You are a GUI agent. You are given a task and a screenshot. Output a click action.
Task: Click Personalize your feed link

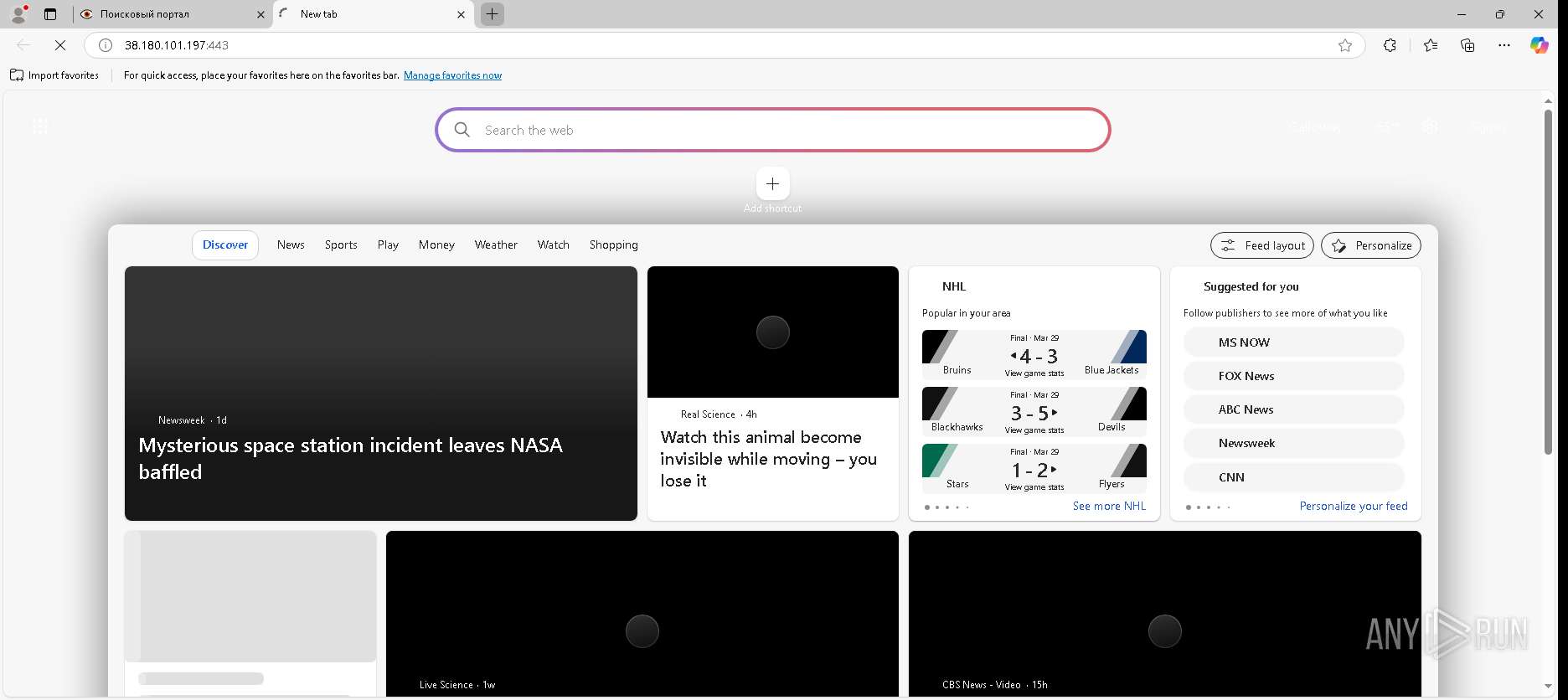(x=1354, y=507)
